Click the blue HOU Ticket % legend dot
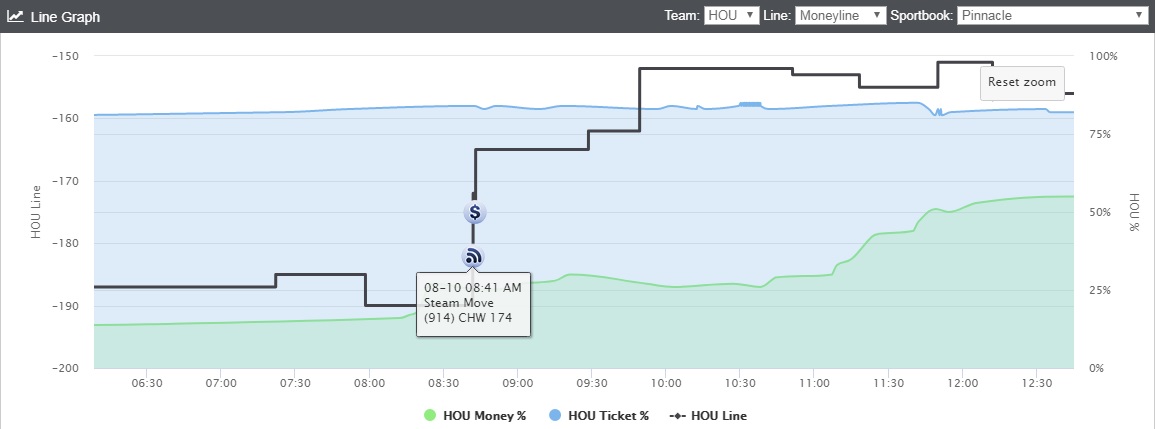Viewport: 1156px width, 429px height. pyautogui.click(x=555, y=416)
